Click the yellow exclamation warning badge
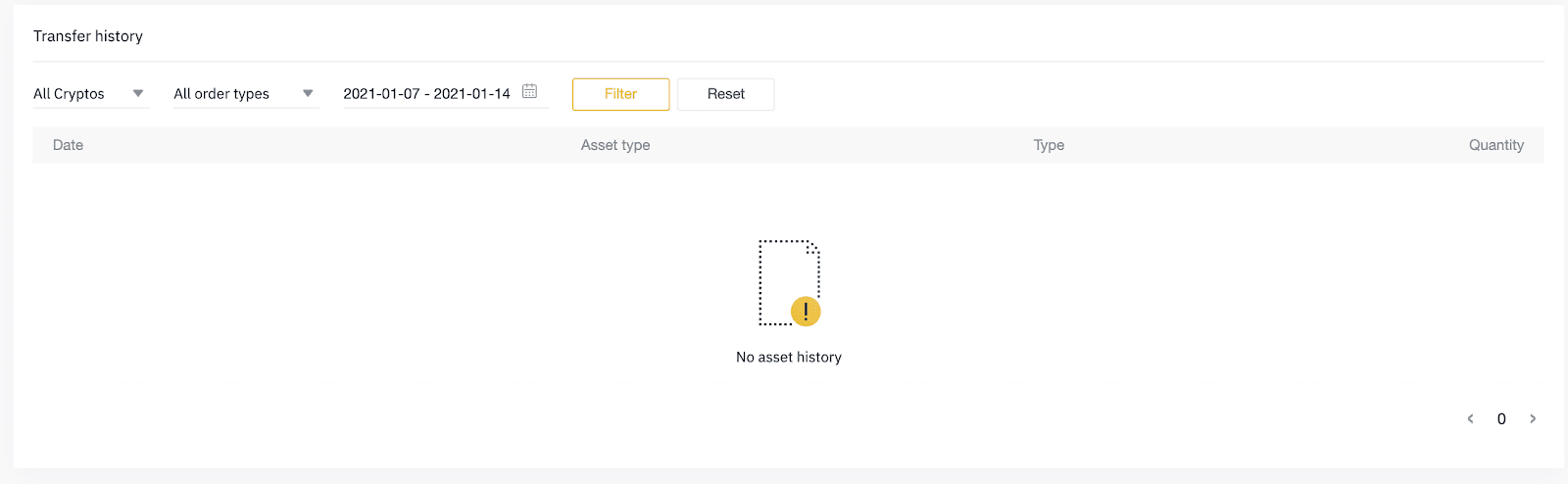 (x=806, y=312)
